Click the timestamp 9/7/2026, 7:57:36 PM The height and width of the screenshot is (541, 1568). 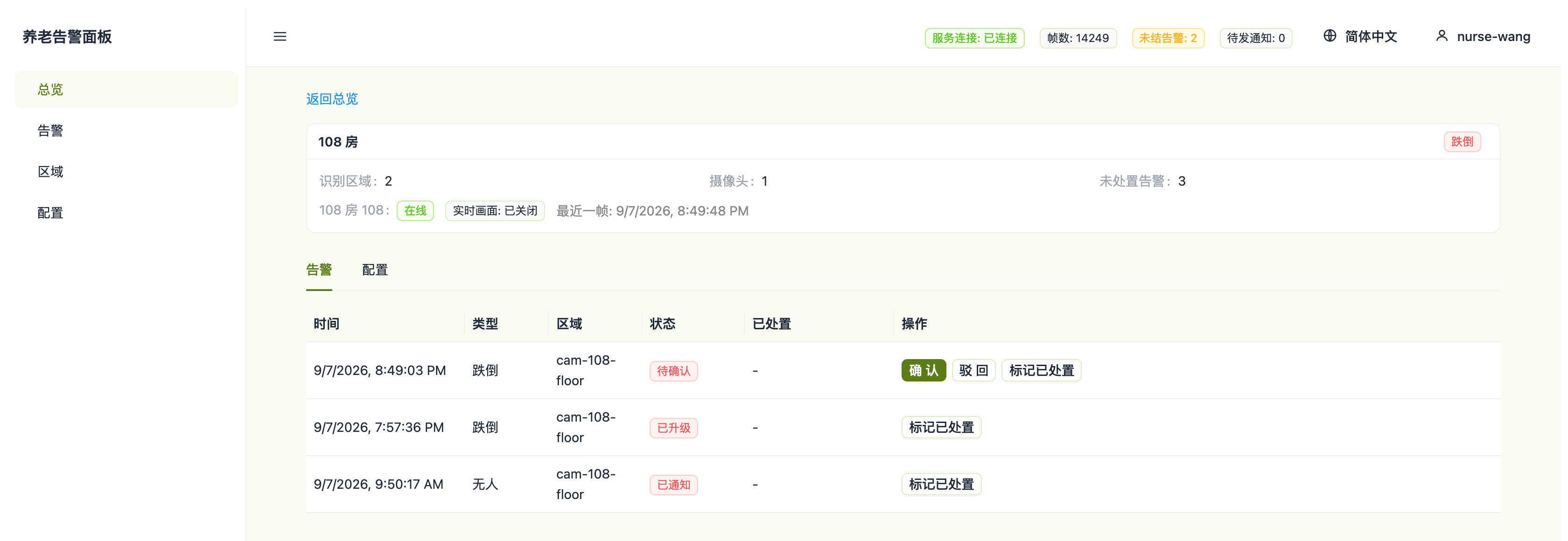pyautogui.click(x=378, y=427)
